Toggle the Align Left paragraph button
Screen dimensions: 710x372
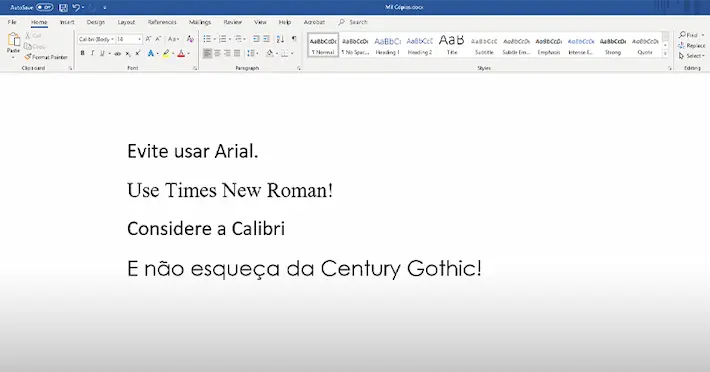coord(207,53)
